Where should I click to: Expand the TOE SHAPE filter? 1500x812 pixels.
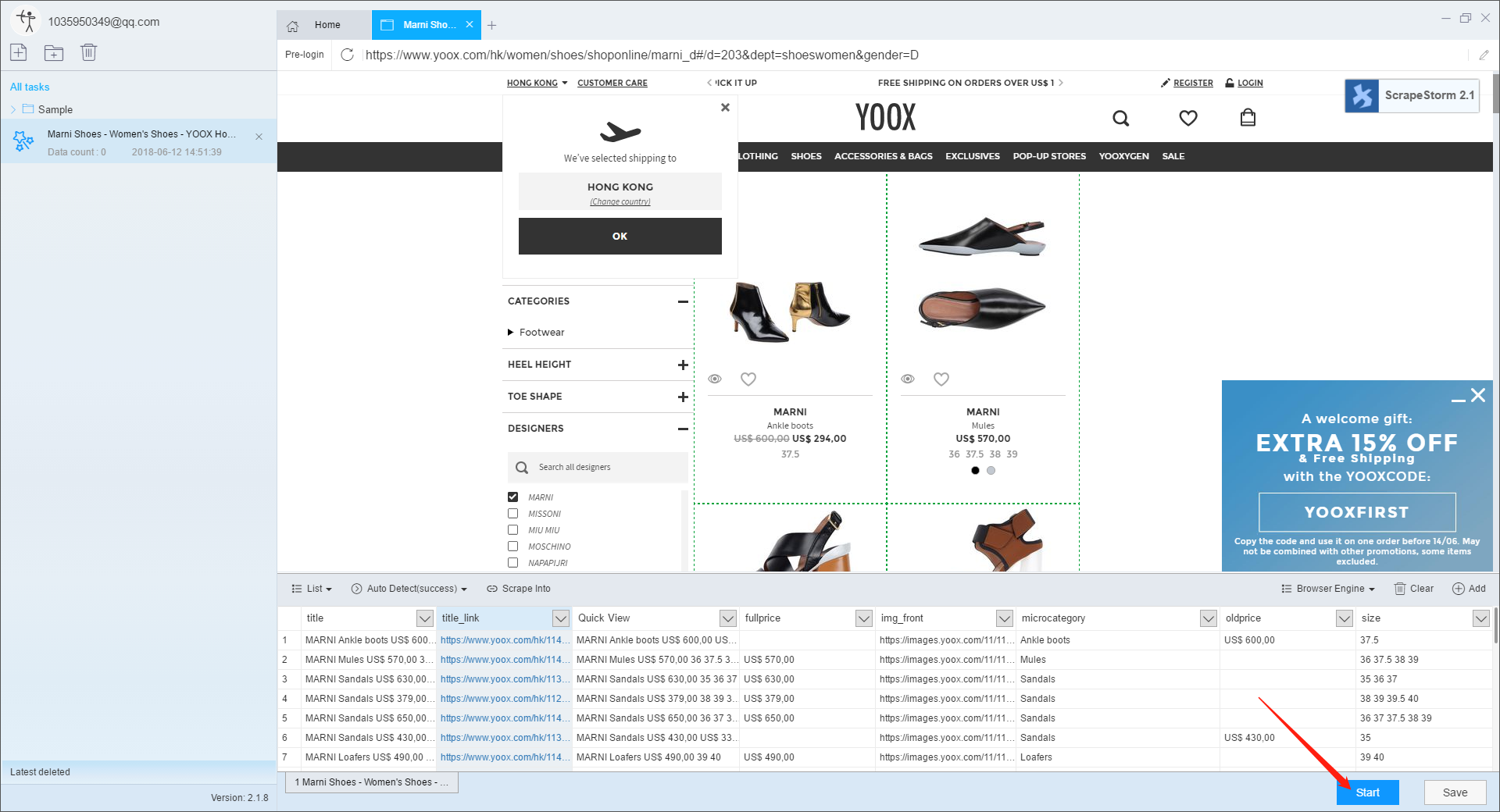click(x=683, y=397)
